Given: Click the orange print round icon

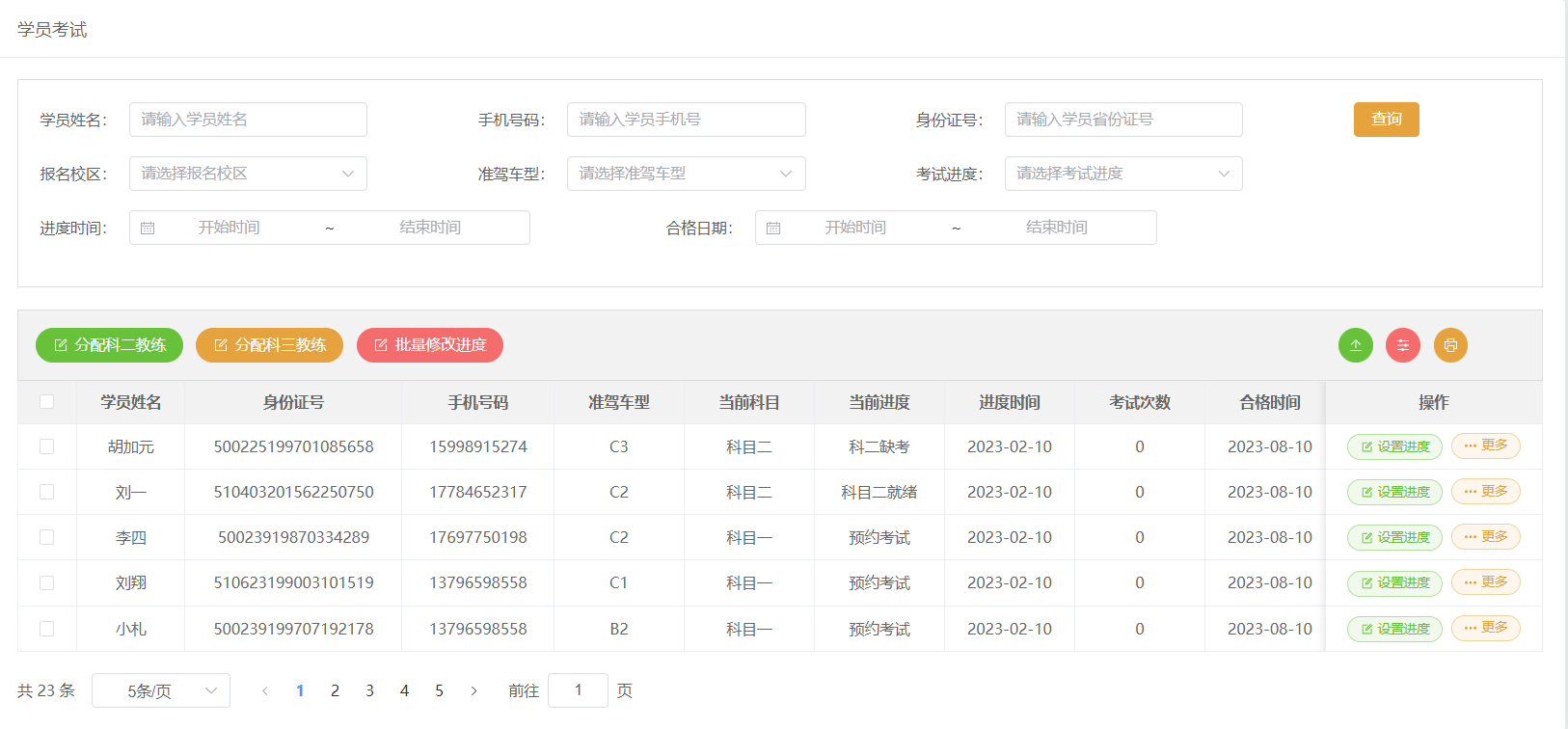Looking at the screenshot, I should tap(1450, 345).
